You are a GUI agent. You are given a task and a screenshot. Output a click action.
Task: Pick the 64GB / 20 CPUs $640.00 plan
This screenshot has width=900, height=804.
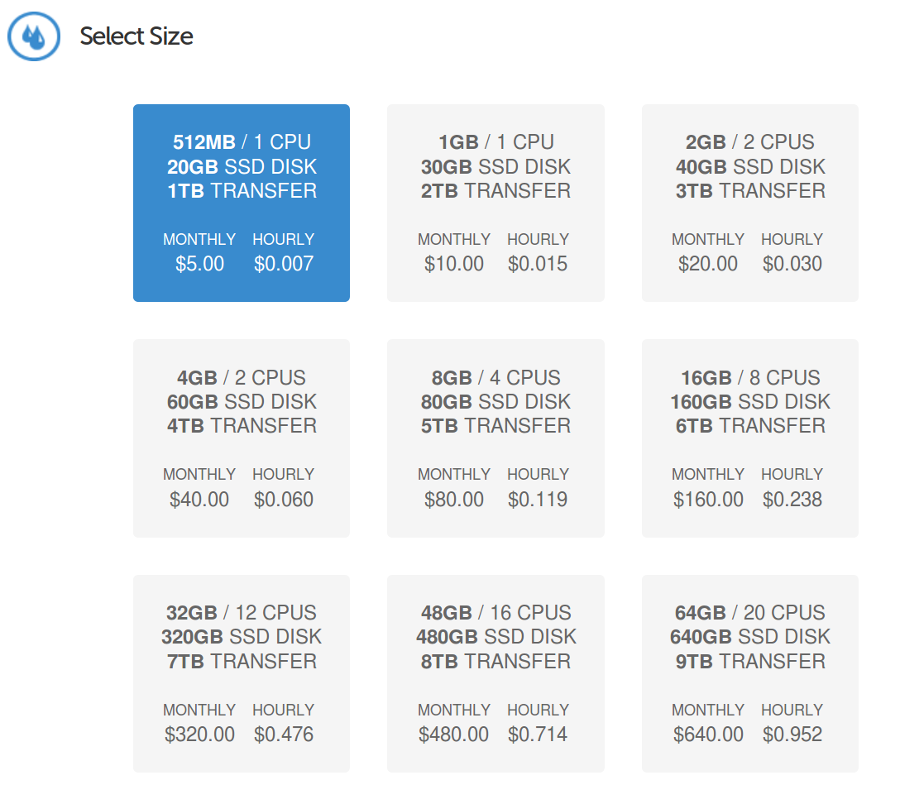pos(750,674)
